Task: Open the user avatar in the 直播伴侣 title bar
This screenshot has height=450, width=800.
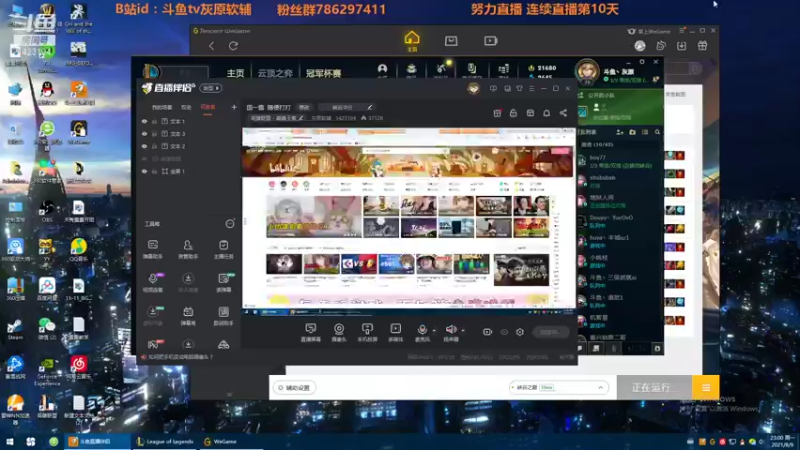Action: (x=473, y=88)
